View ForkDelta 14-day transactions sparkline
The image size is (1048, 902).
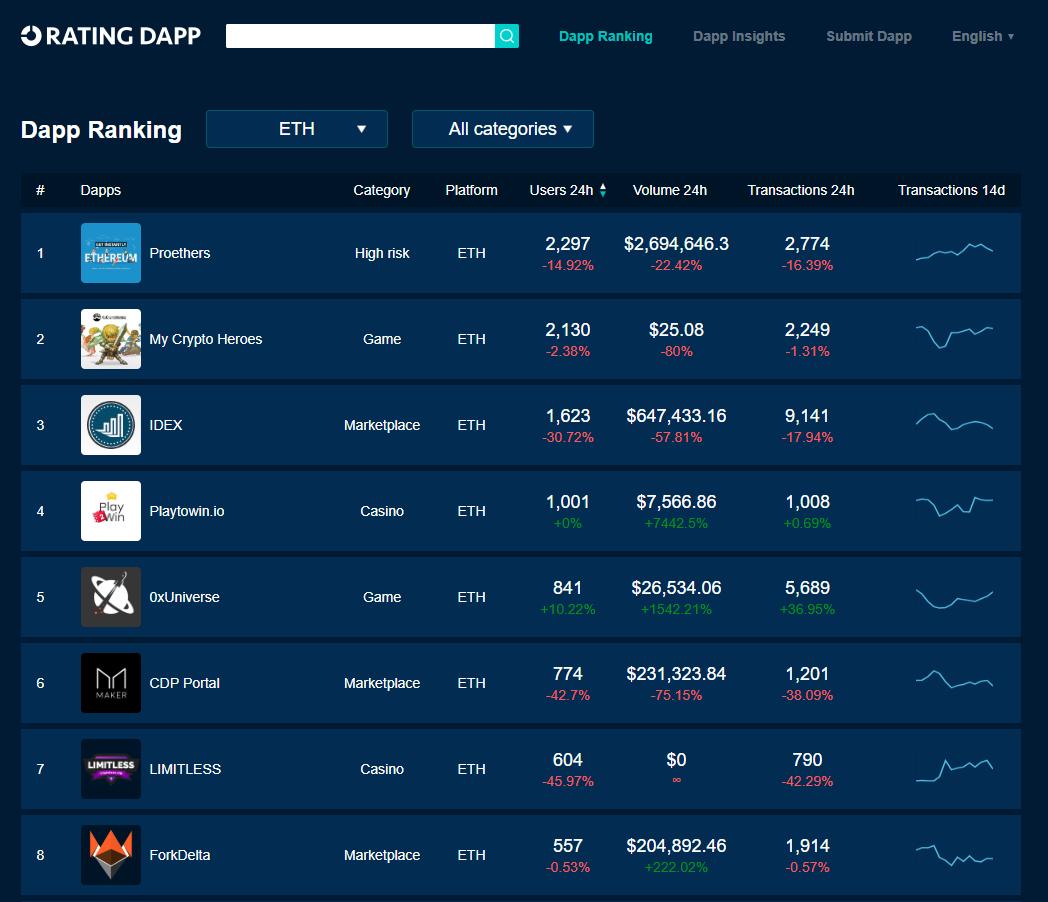[954, 855]
